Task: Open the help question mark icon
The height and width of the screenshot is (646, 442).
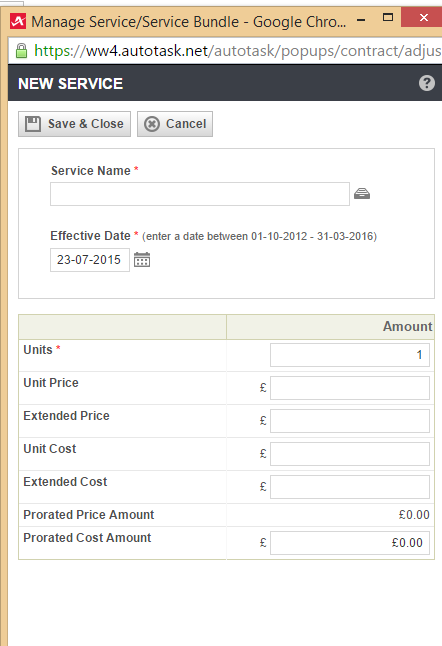Action: 427,83
